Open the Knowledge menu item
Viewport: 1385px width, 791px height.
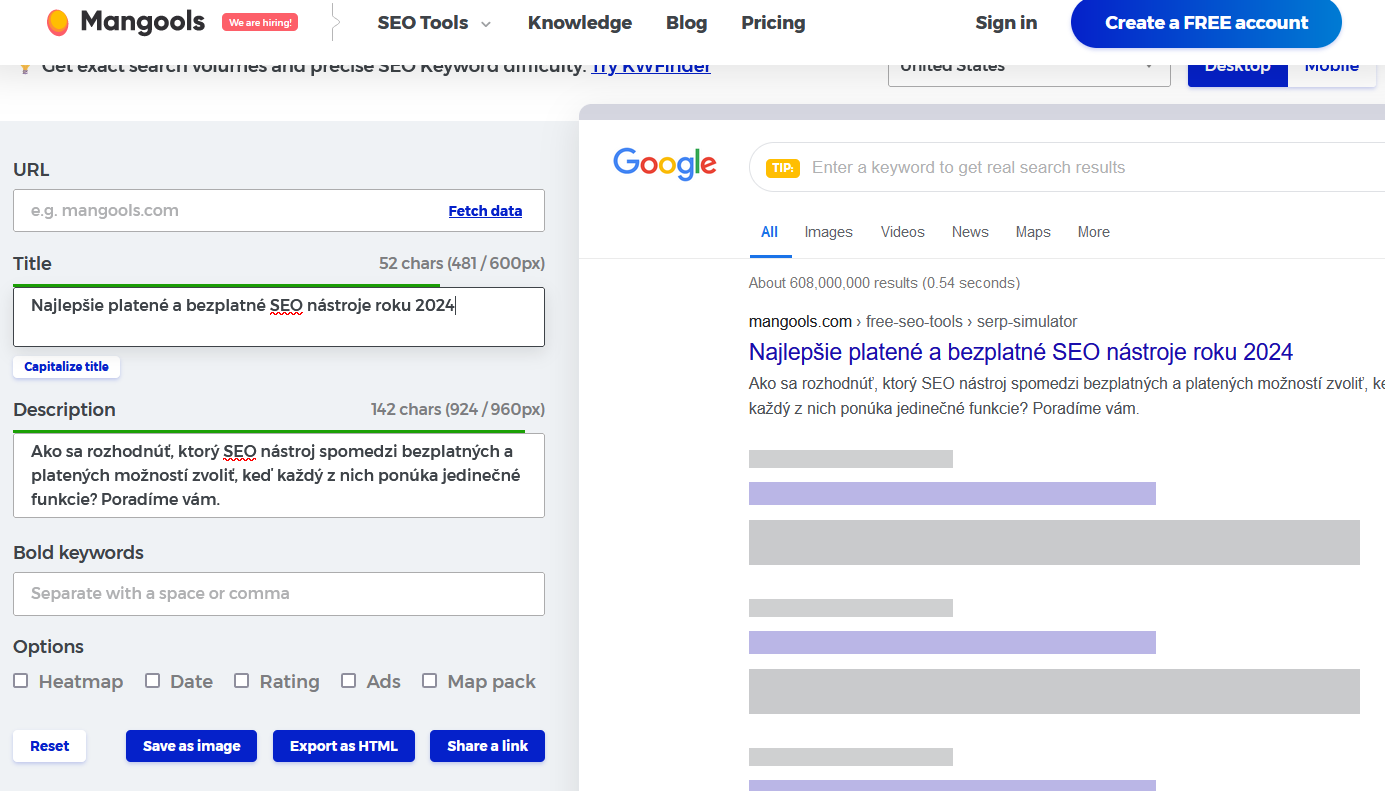point(580,23)
